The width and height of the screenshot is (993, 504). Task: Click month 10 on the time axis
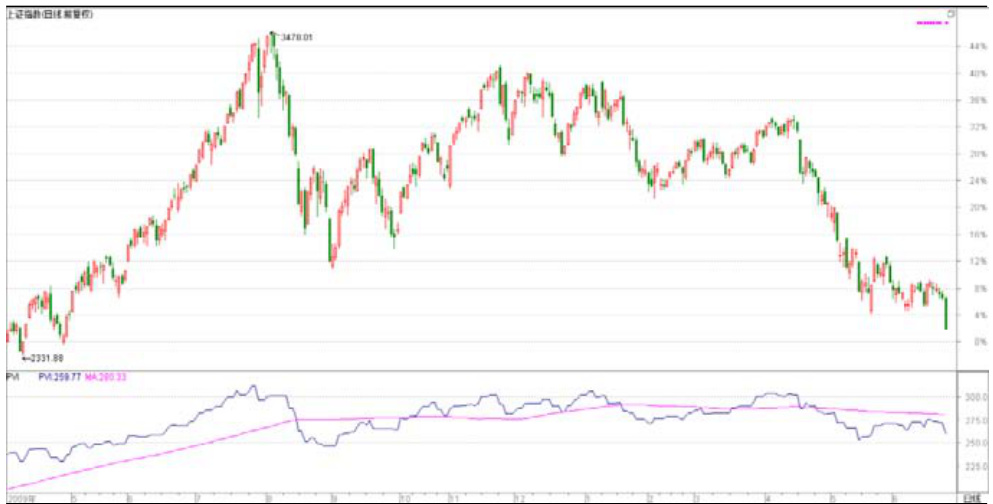404,496
